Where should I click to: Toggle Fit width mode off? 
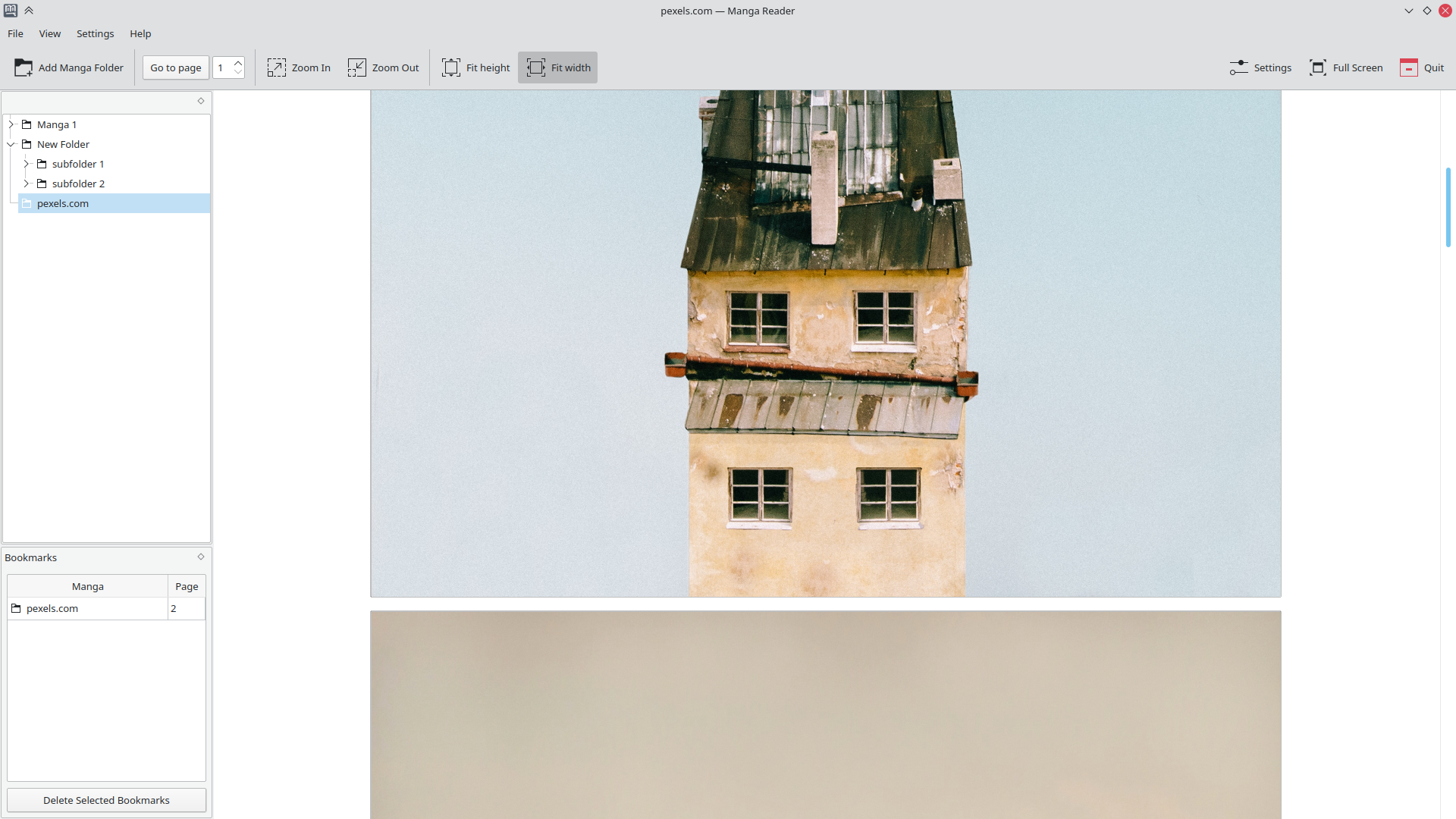pos(557,67)
